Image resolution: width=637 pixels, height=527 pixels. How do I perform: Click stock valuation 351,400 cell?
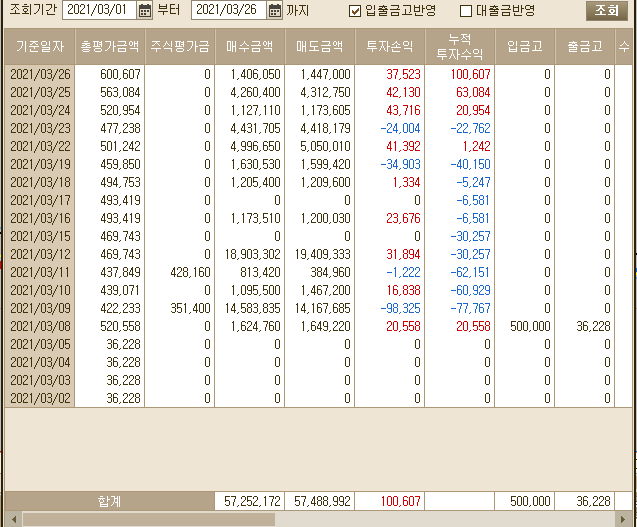[180, 308]
